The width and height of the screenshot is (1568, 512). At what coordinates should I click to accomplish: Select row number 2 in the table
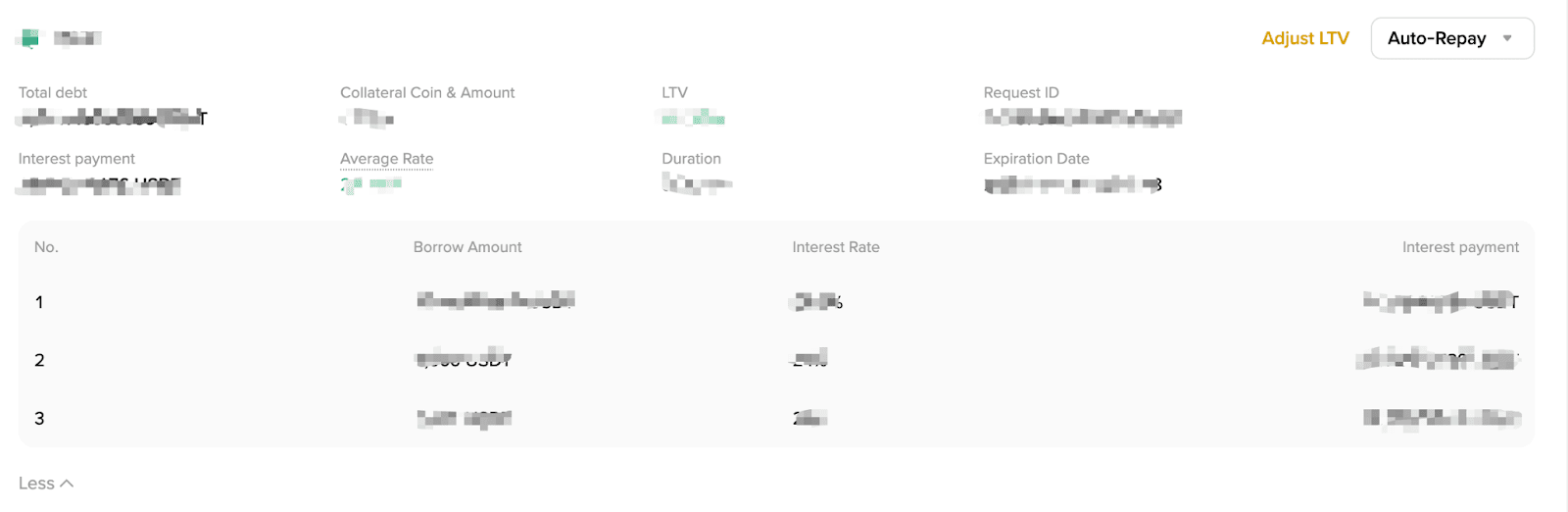[776, 360]
